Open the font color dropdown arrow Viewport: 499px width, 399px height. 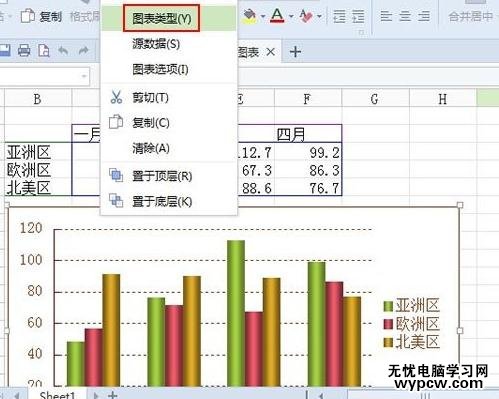291,16
